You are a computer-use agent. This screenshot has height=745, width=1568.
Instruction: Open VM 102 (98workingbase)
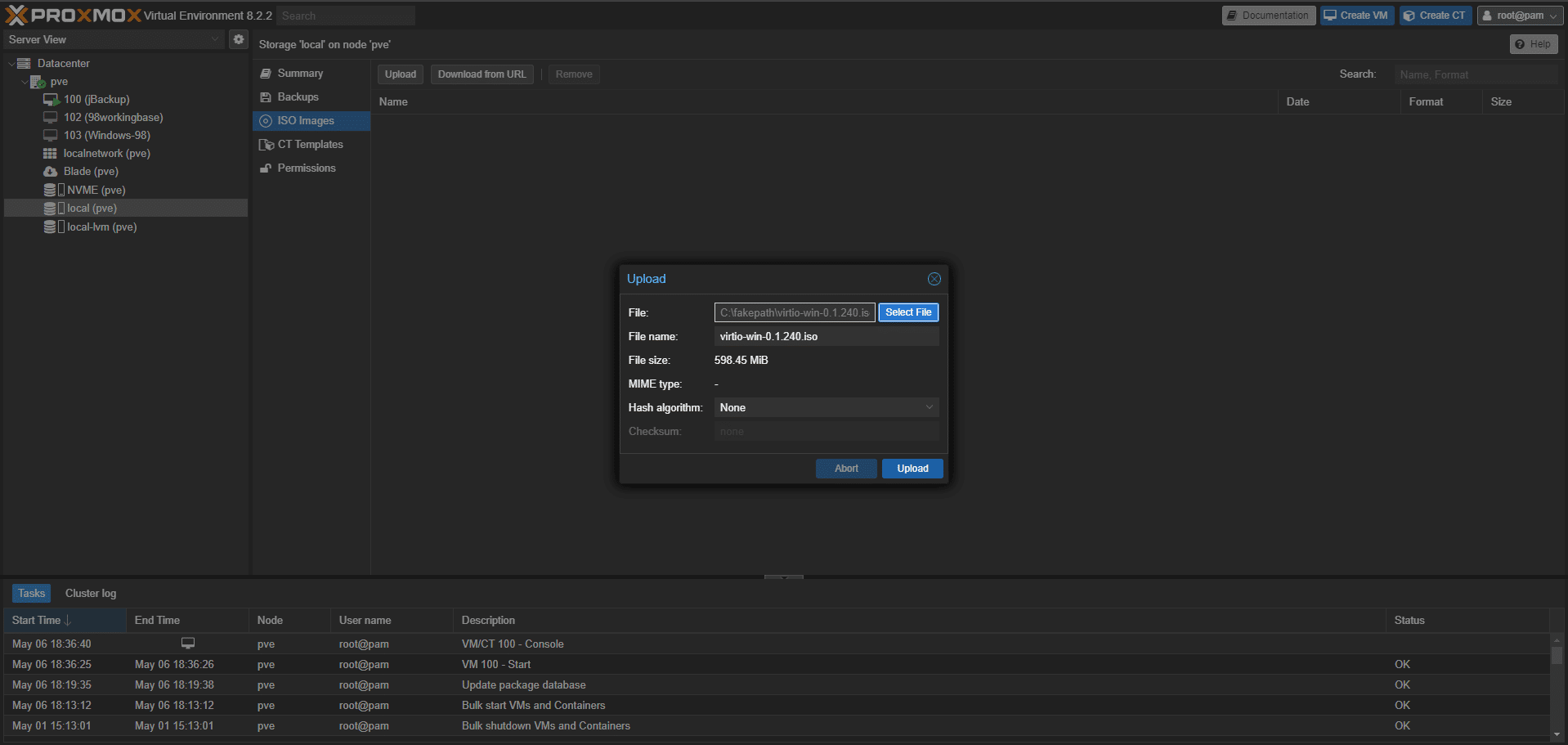click(114, 117)
